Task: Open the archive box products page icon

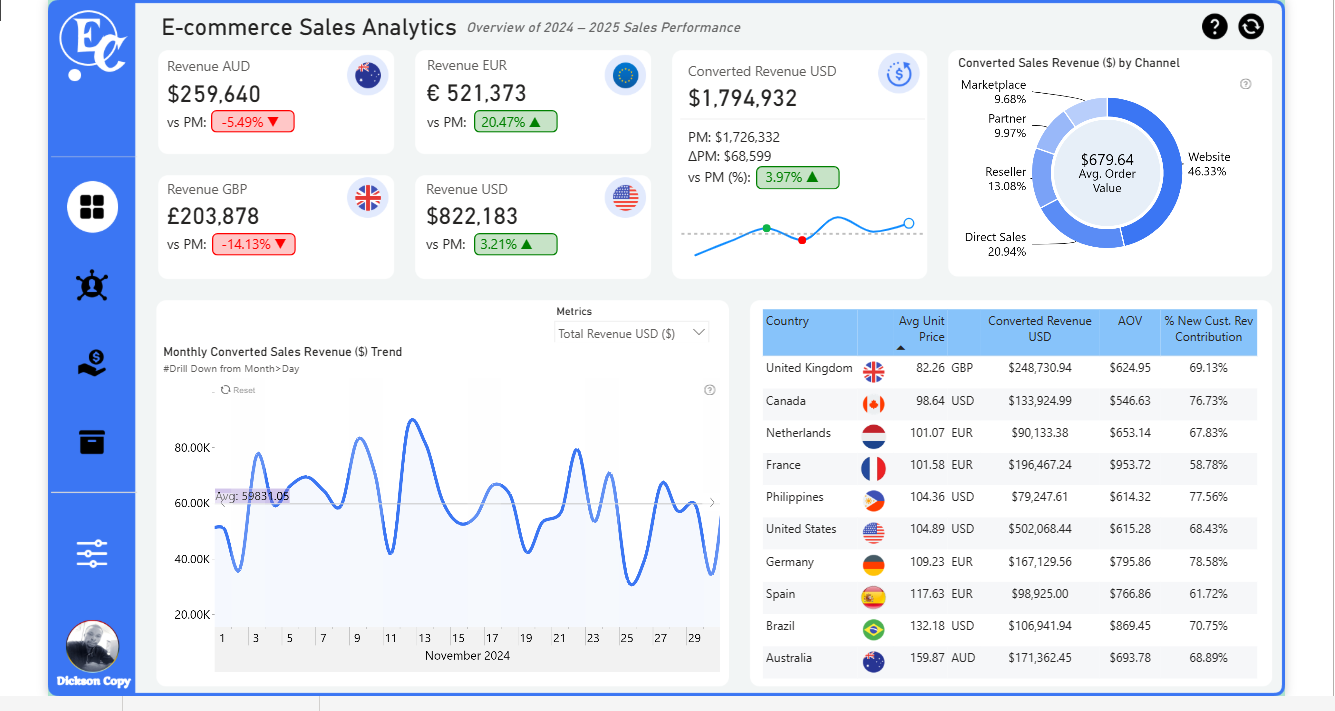Action: pos(92,441)
